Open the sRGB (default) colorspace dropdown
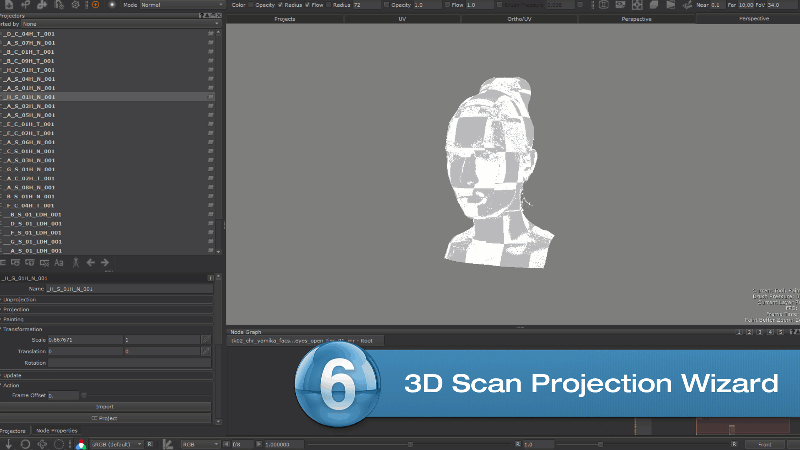Image resolution: width=800 pixels, height=450 pixels. coord(116,444)
